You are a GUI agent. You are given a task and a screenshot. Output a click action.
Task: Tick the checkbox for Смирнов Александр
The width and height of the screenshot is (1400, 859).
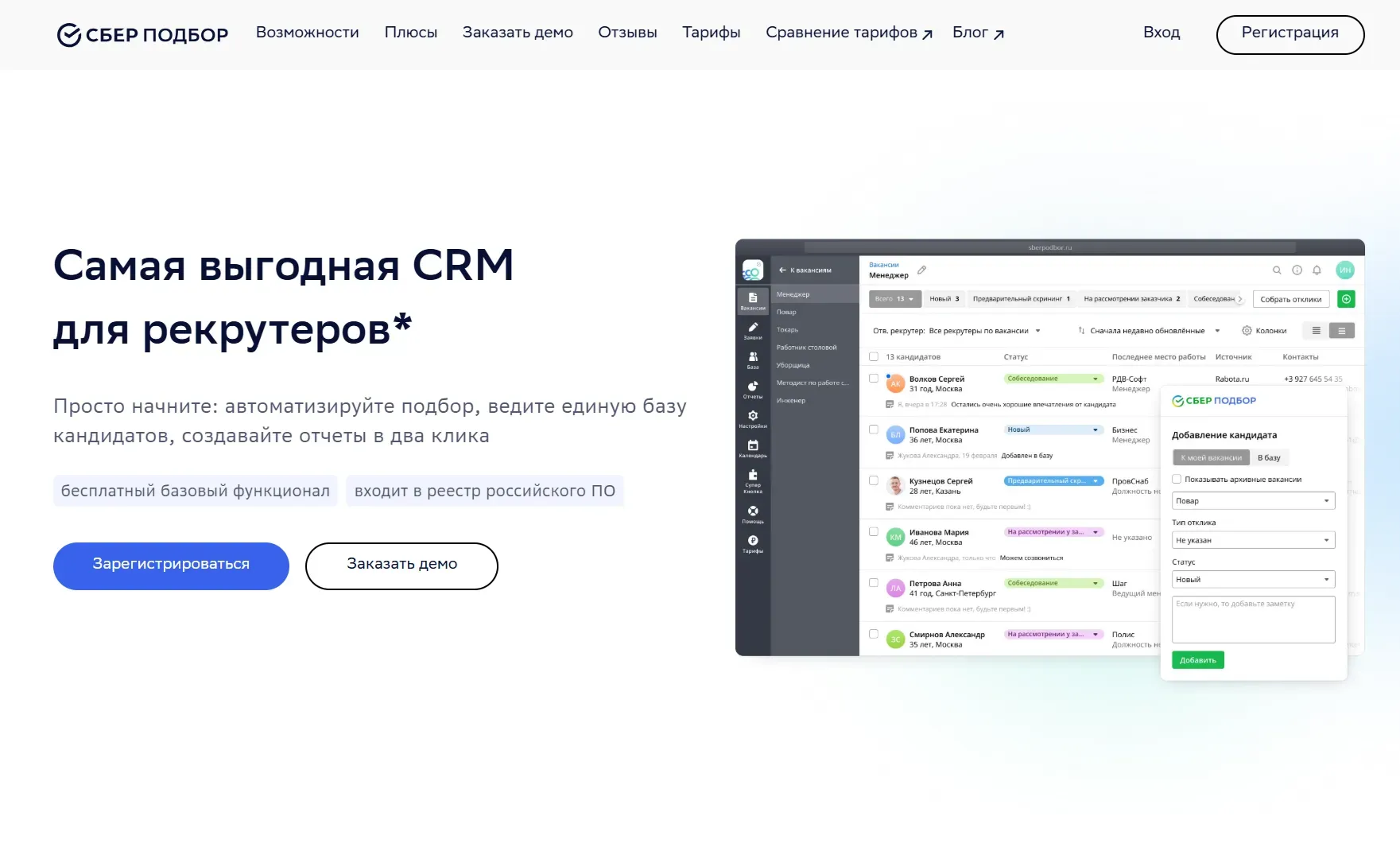(x=874, y=634)
